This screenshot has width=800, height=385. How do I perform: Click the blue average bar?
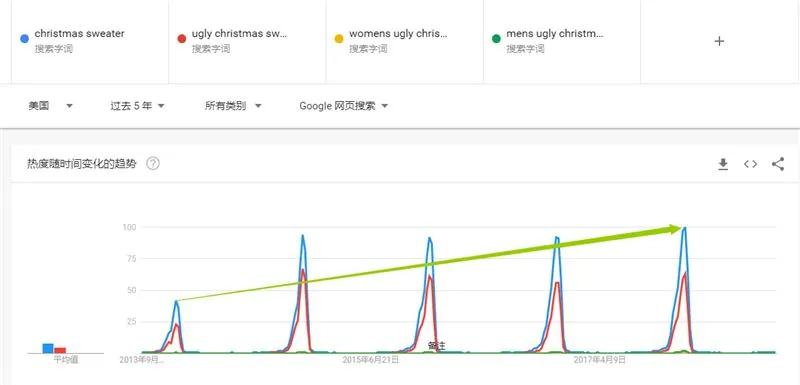tap(48, 348)
